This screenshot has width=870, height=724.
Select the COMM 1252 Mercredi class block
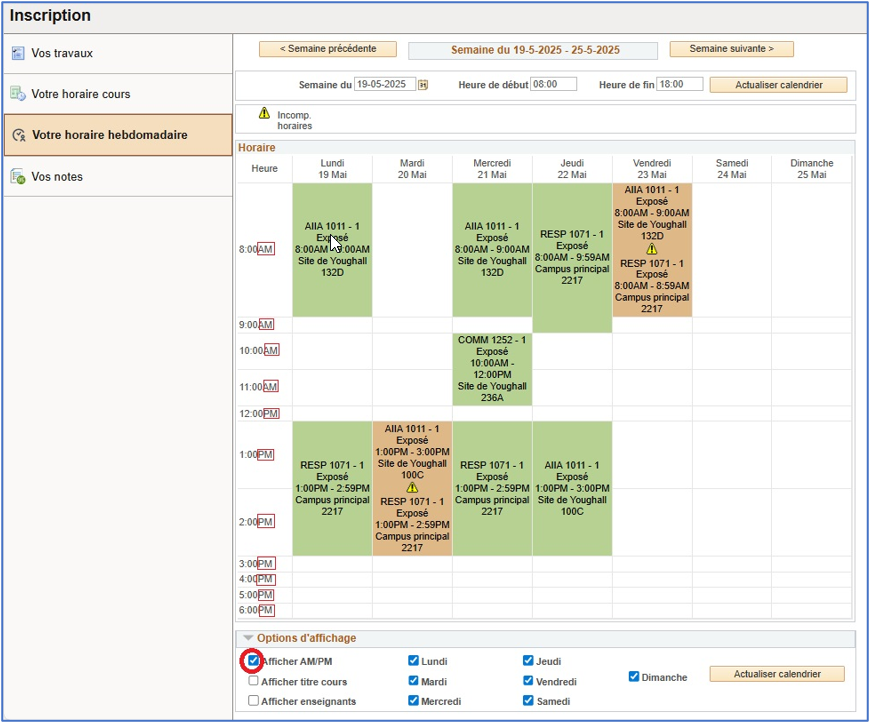tap(492, 369)
